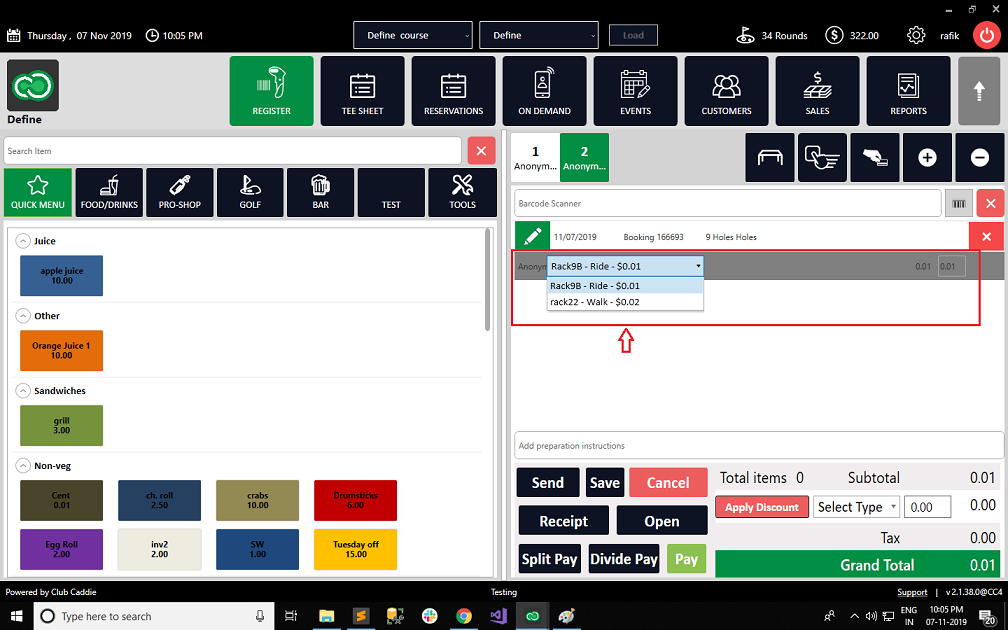Switch to the second Anonymous tab
1008x630 pixels.
(x=584, y=157)
